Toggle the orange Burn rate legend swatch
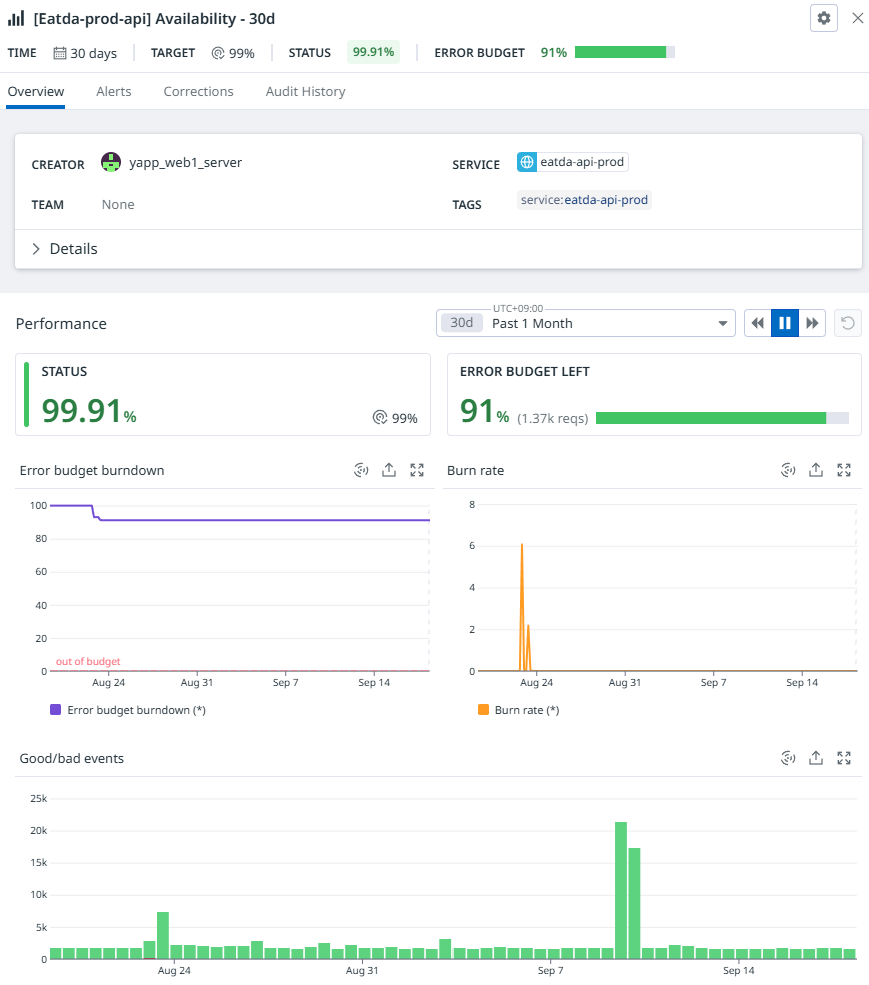 pos(483,710)
